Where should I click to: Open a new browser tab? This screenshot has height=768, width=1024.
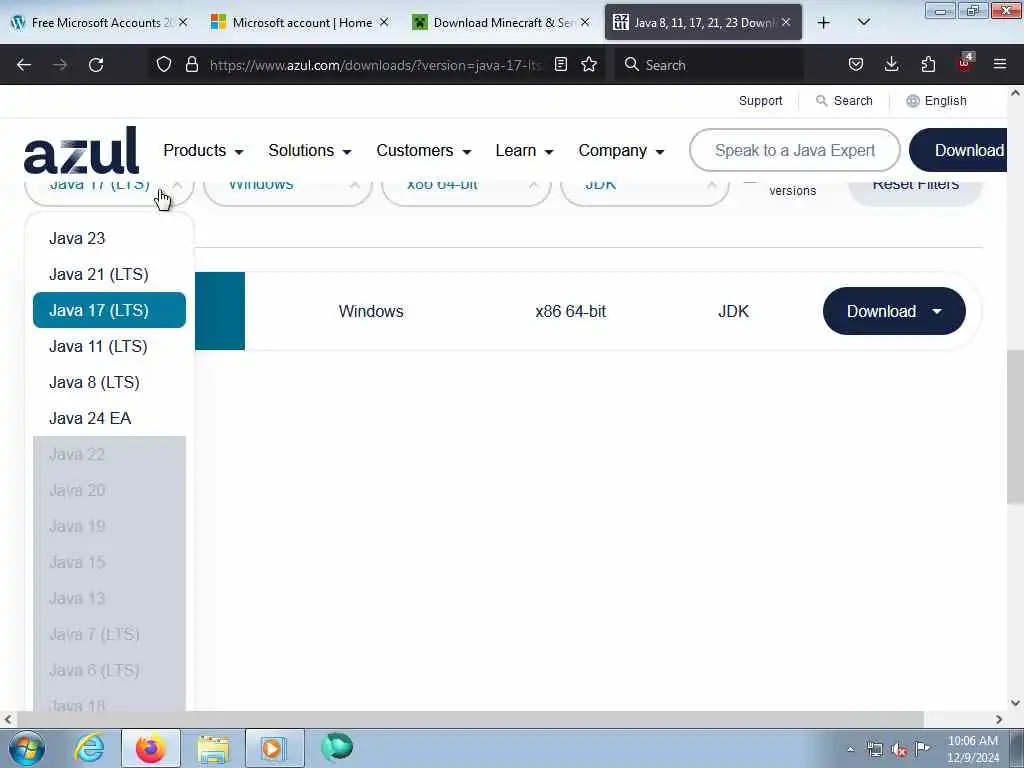(x=824, y=23)
